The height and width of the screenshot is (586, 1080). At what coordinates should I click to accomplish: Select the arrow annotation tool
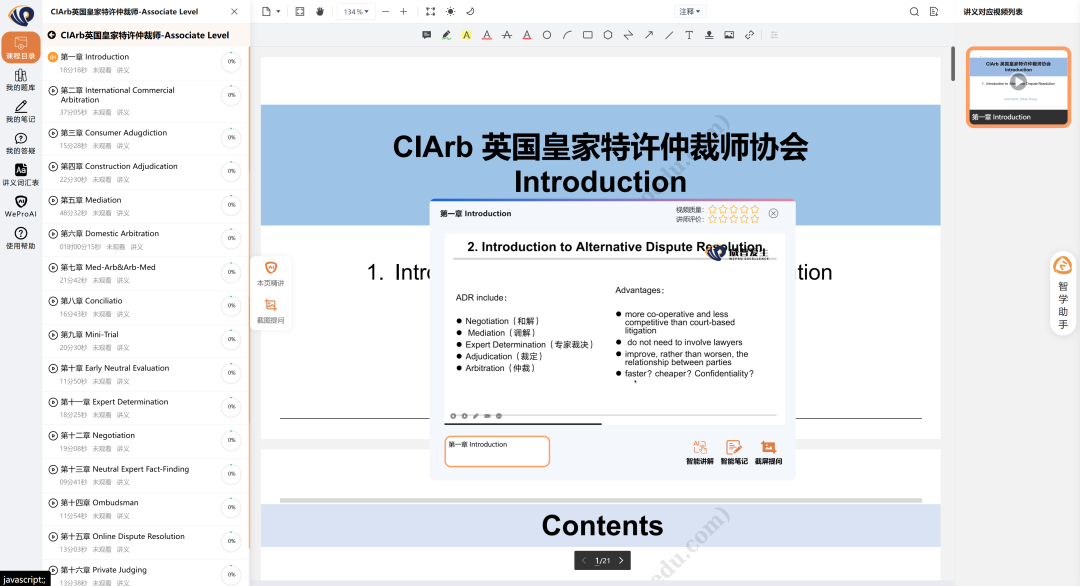click(648, 35)
